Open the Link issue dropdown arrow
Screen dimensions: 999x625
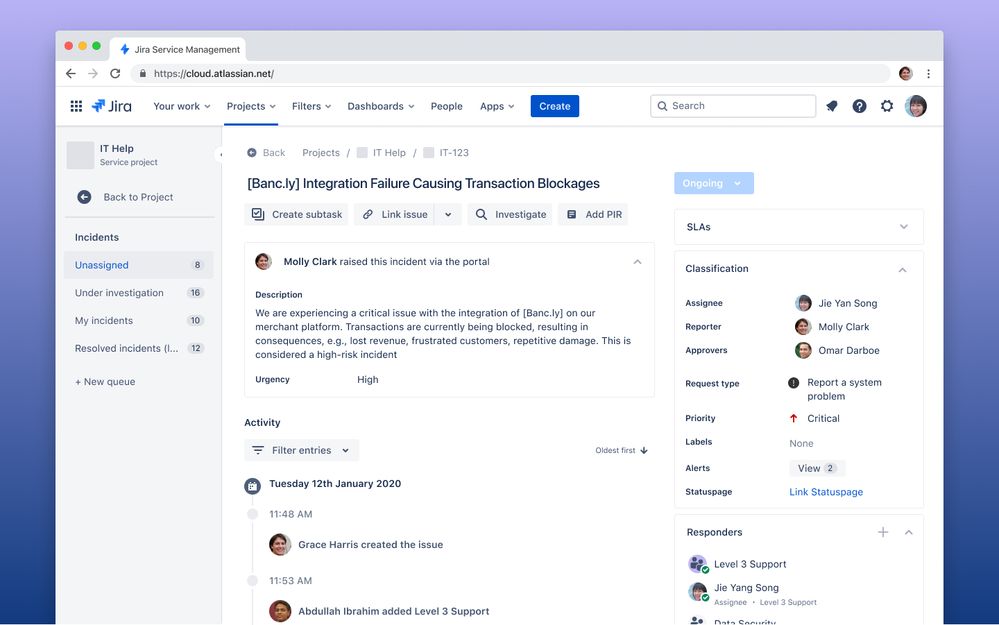448,215
